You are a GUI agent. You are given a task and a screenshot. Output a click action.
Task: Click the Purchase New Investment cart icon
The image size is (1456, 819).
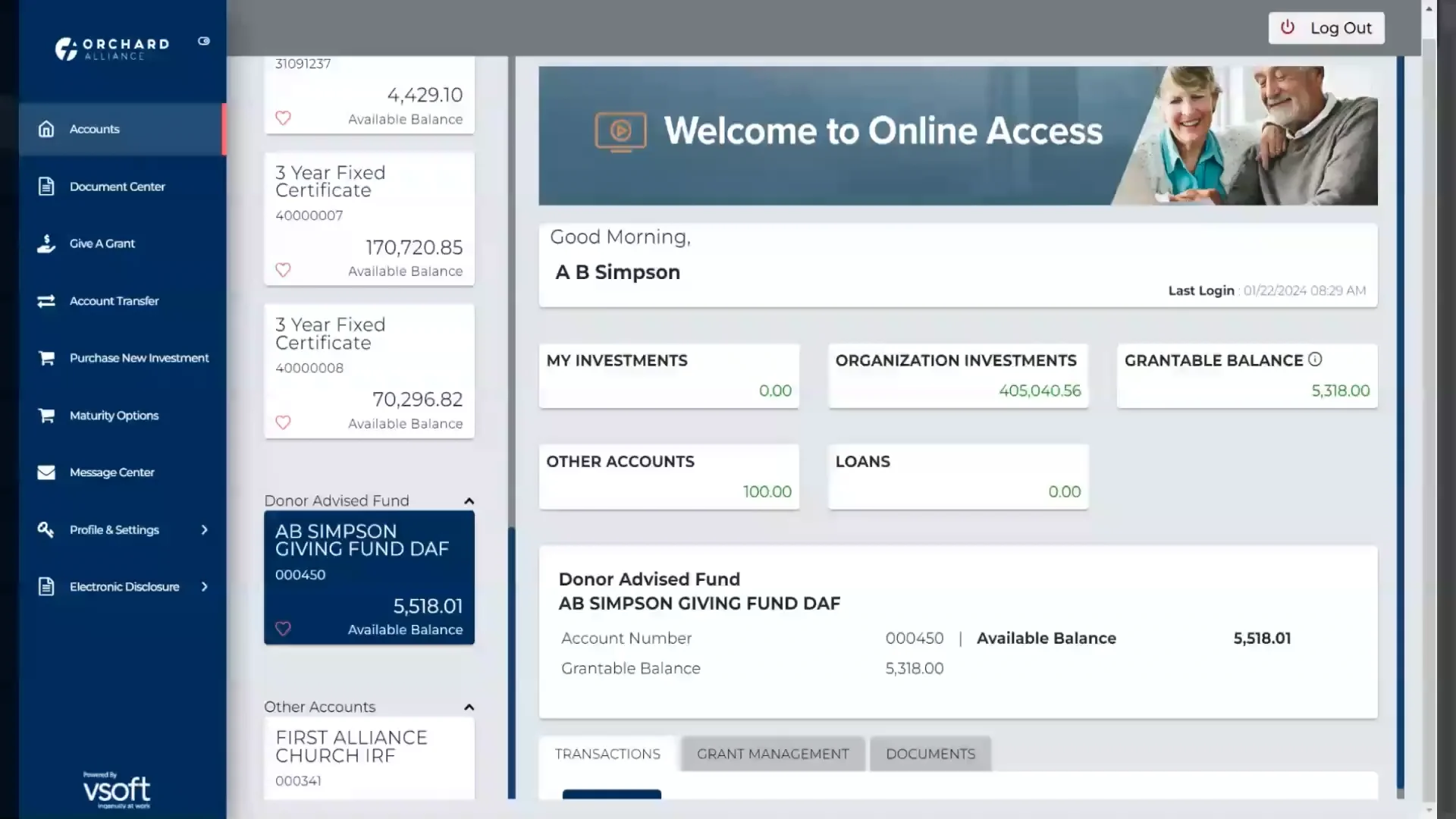tap(46, 358)
